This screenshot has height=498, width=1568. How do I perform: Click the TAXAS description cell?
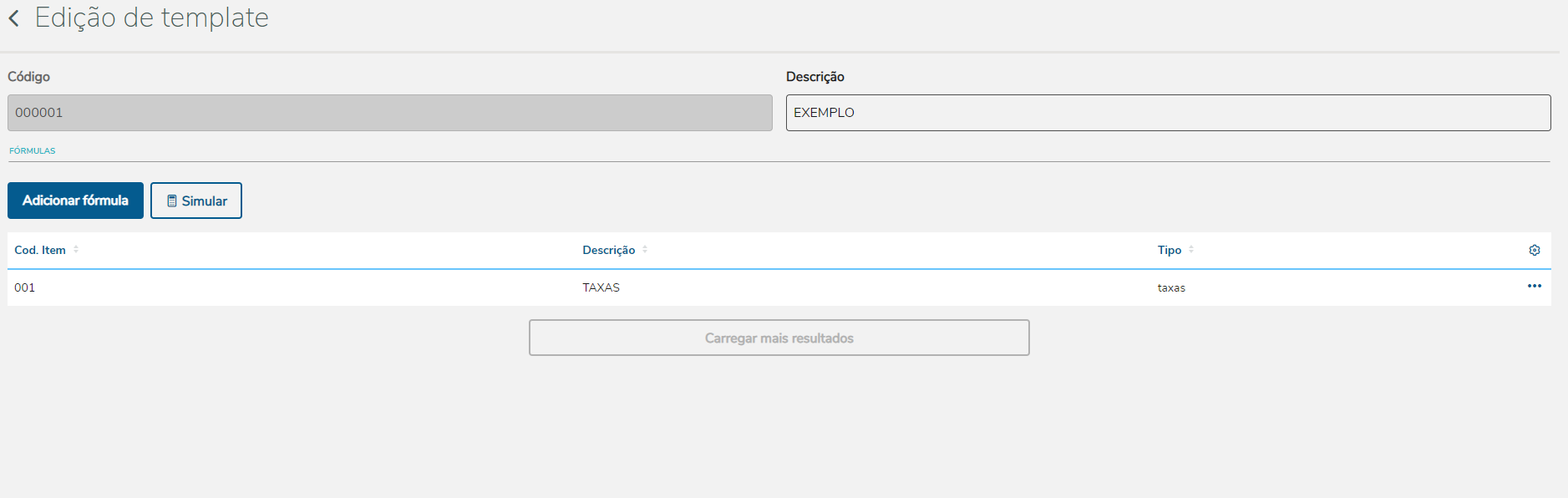[x=601, y=287]
